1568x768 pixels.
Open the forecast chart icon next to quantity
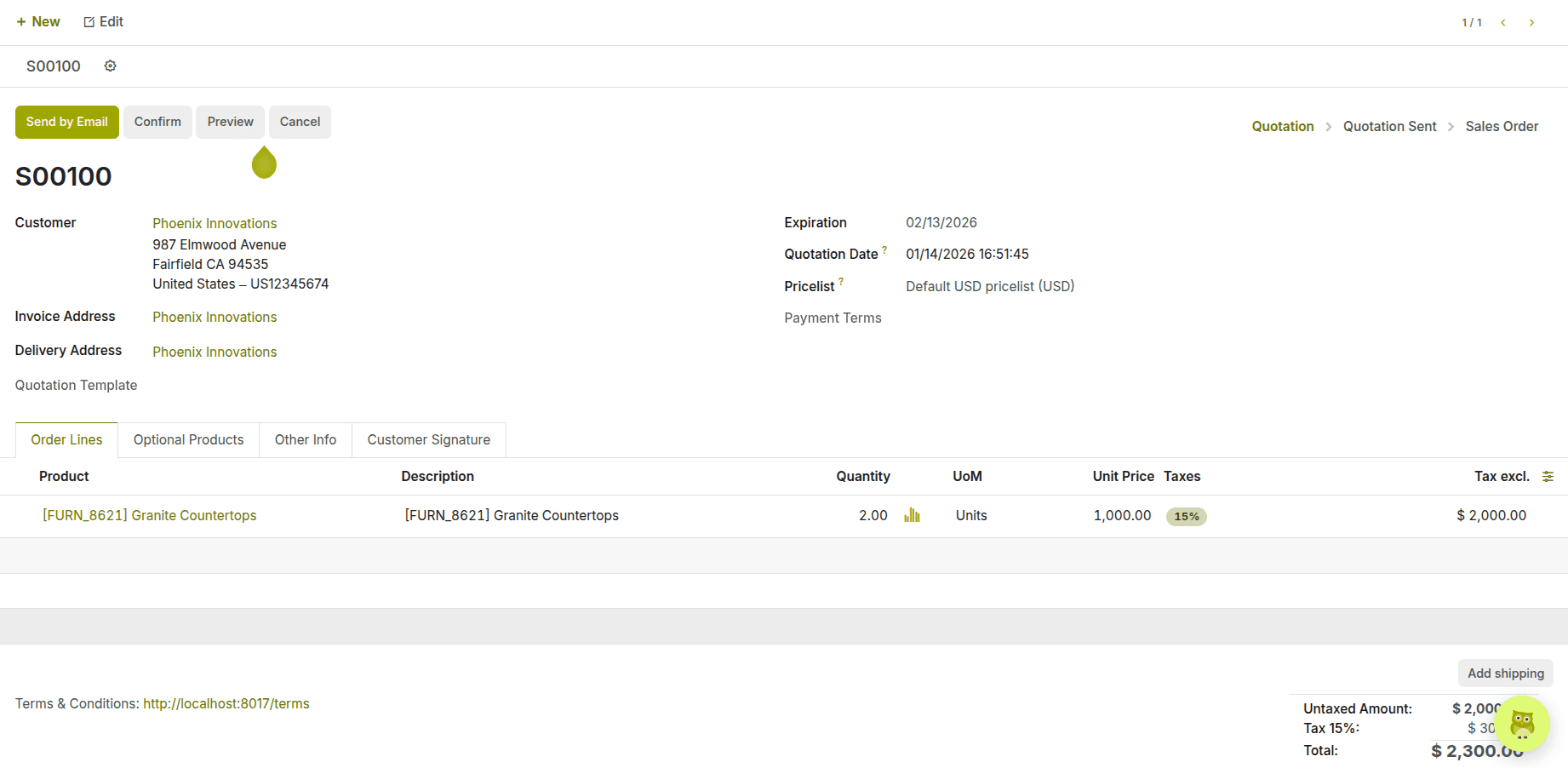click(x=912, y=515)
